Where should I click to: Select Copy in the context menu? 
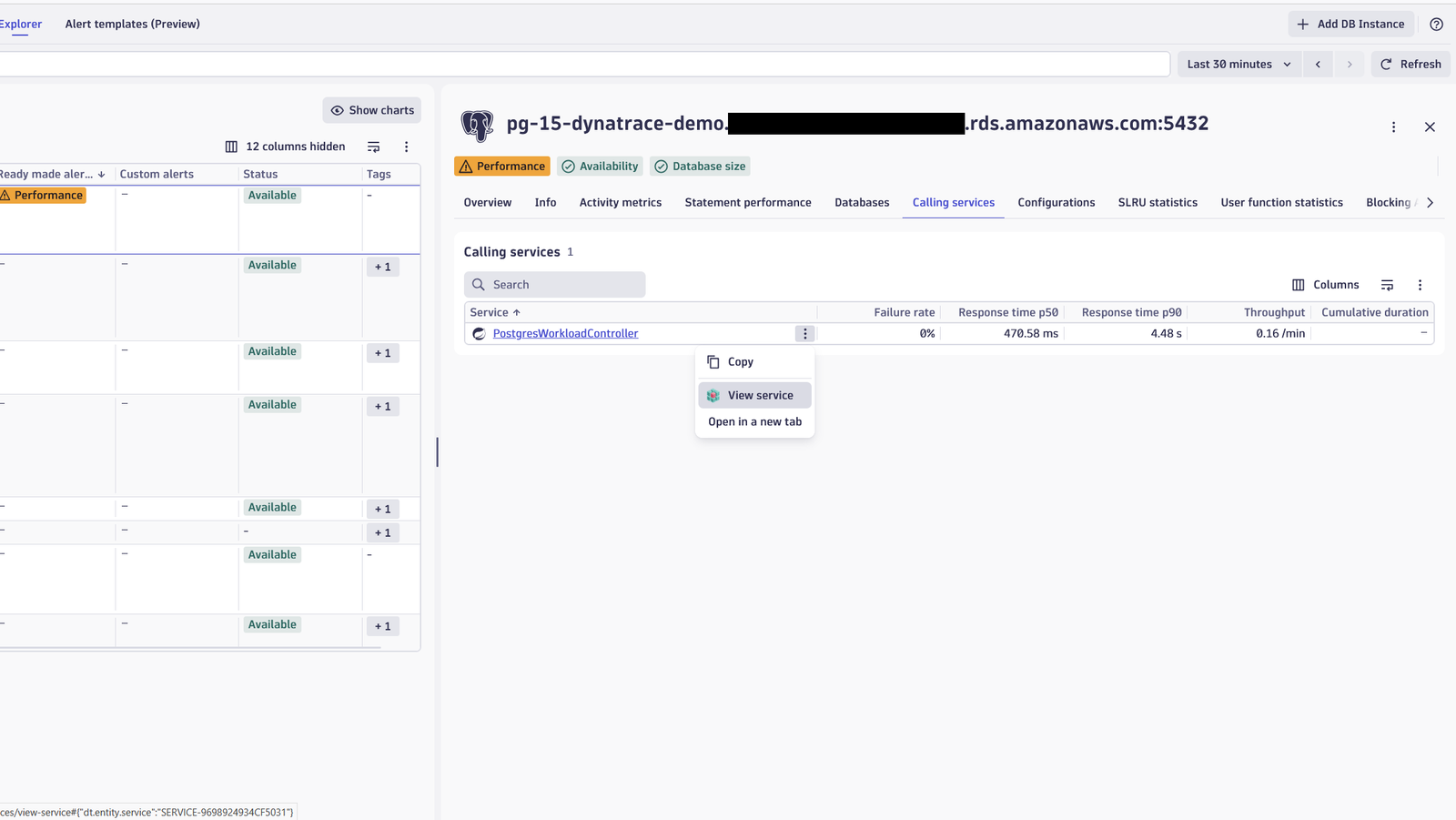754,362
